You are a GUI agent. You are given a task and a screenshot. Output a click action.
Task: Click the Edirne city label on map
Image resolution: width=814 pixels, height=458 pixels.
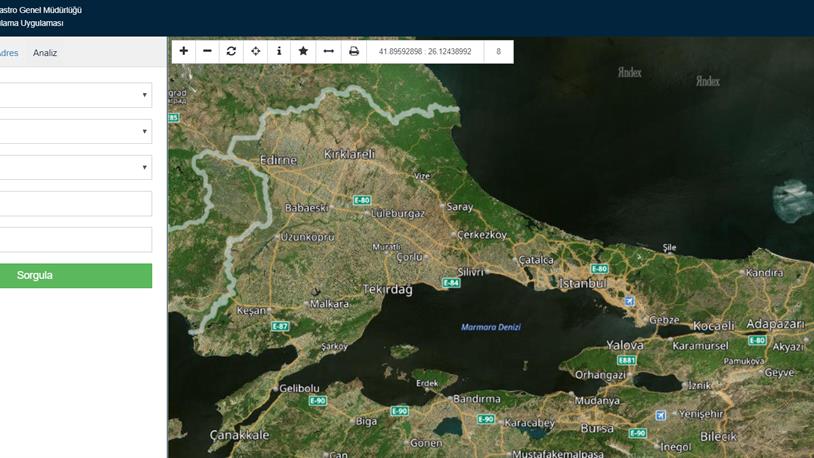pos(278,160)
